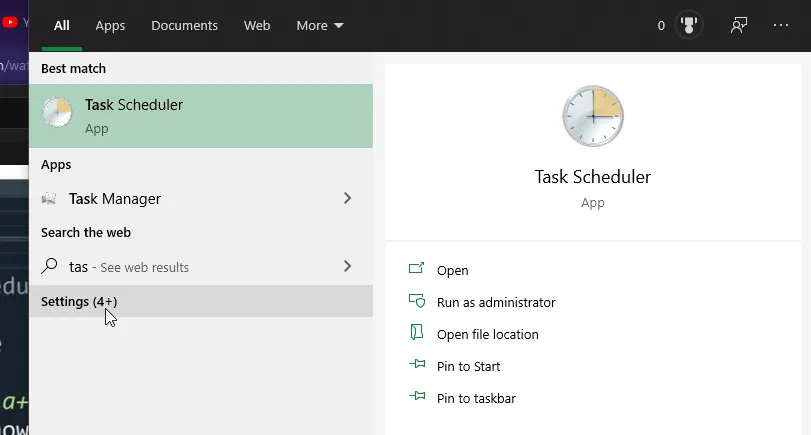Viewport: 811px width, 435px height.
Task: Click the feedback person icon
Action: click(739, 25)
